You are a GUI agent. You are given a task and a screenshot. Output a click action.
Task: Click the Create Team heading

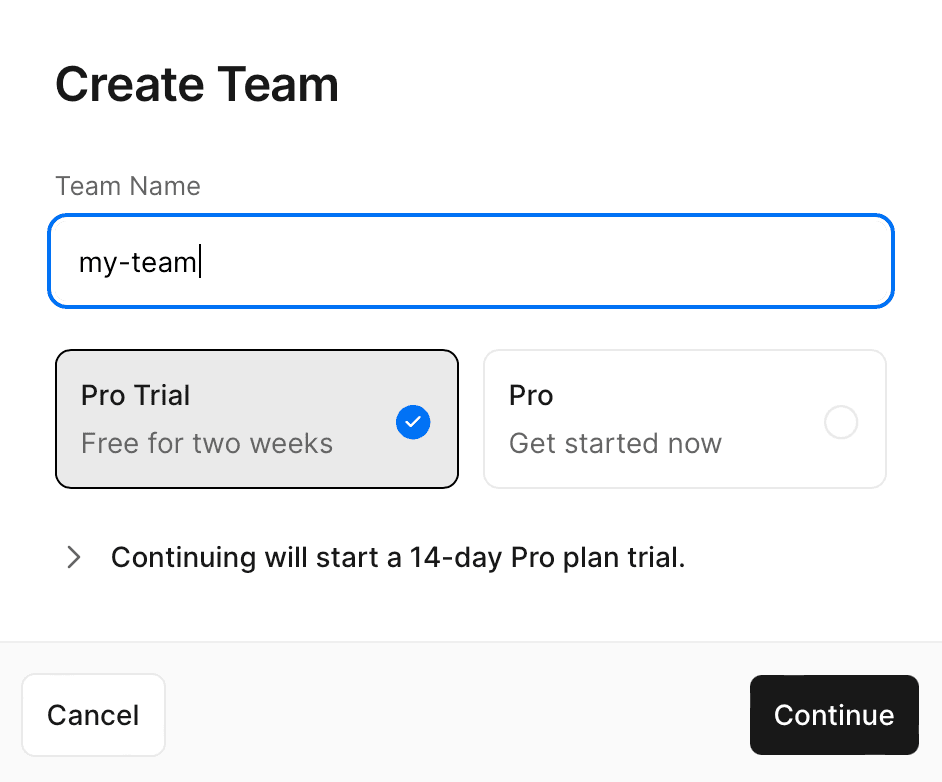click(197, 84)
